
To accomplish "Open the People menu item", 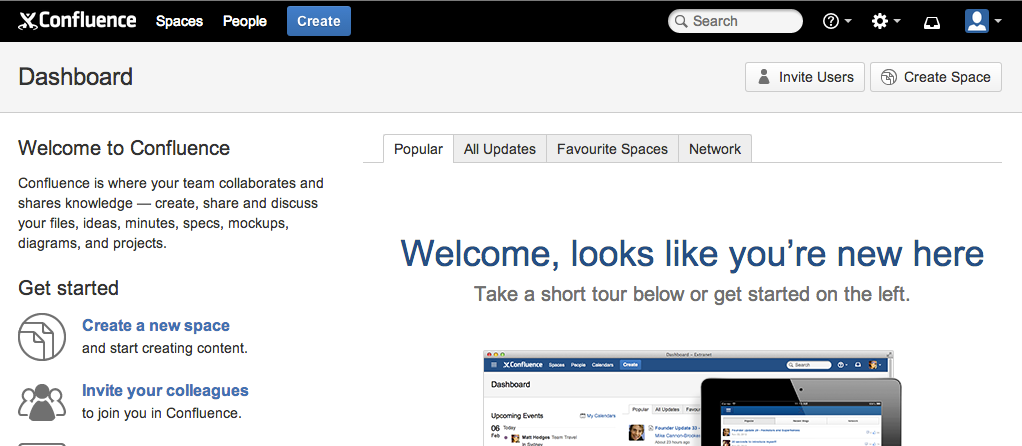I will [x=245, y=21].
